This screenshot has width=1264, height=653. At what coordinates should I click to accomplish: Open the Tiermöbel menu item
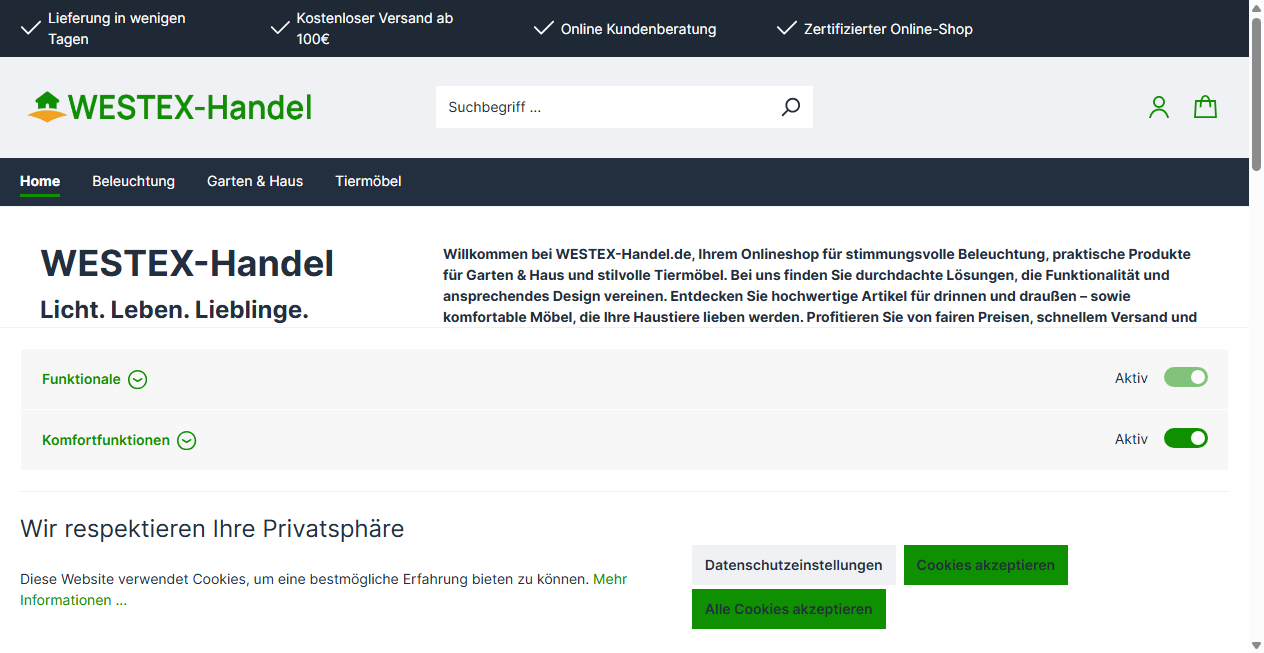pyautogui.click(x=368, y=181)
